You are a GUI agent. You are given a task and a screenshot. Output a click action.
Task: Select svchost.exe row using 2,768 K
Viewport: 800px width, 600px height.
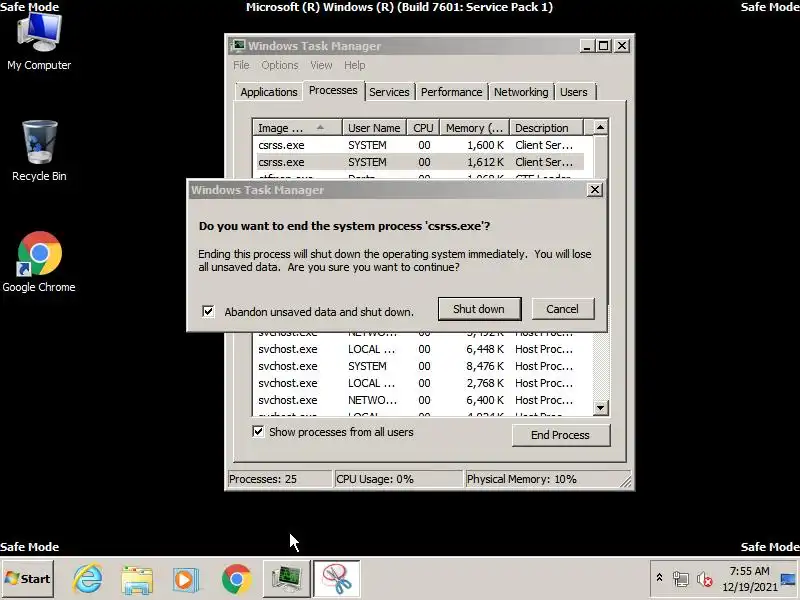[x=422, y=383]
